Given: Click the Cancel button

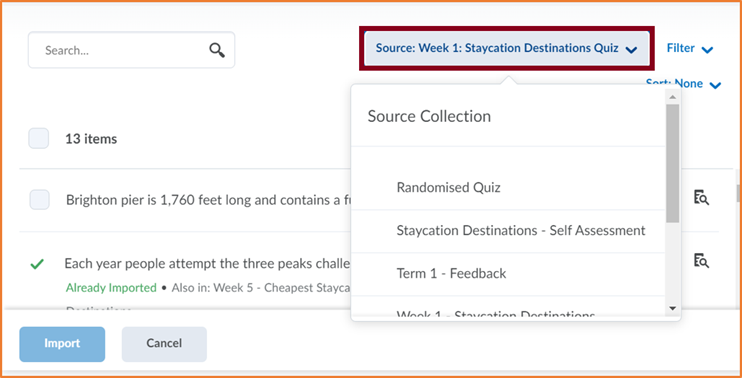Looking at the screenshot, I should [x=164, y=344].
